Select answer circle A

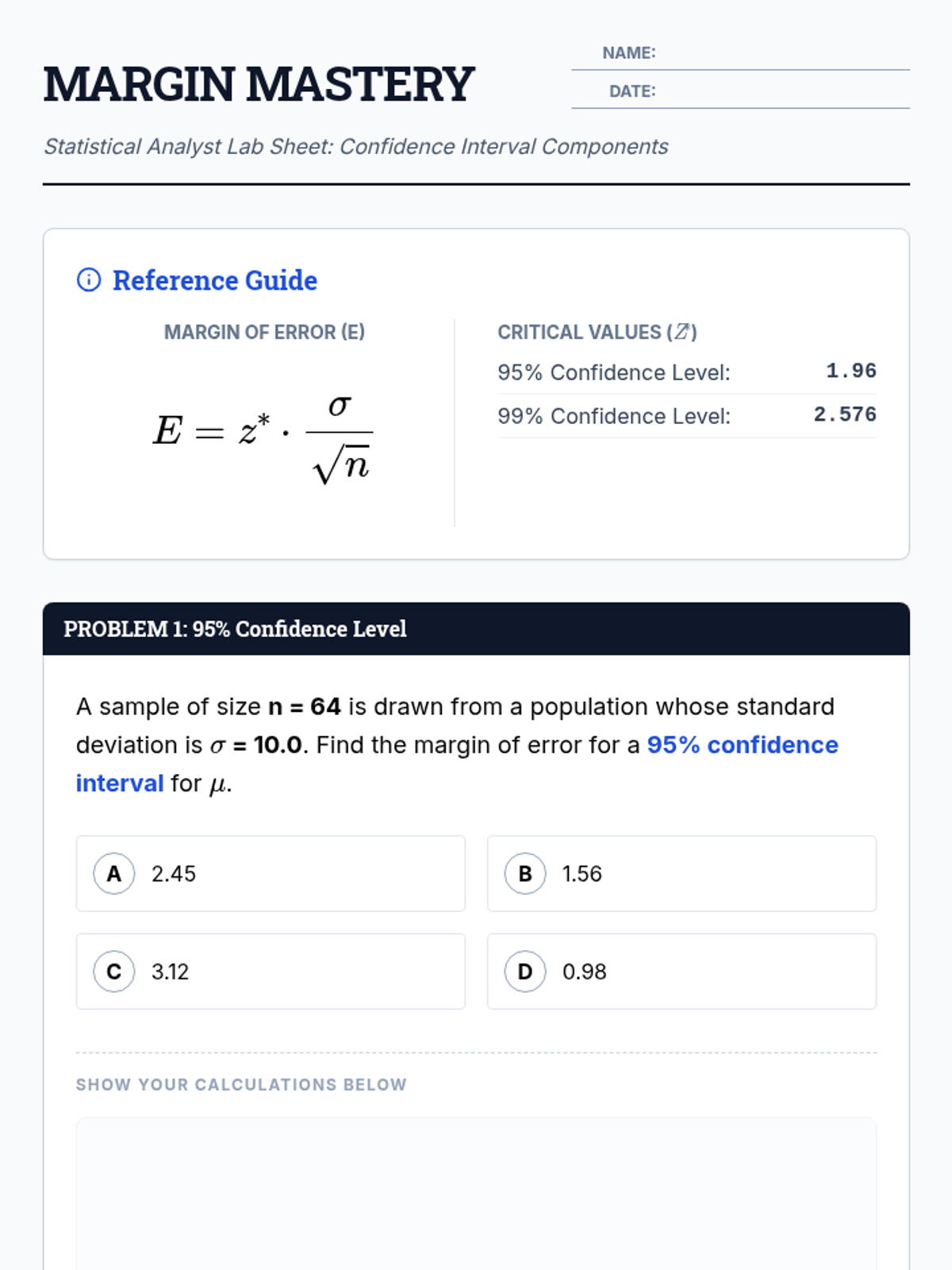(x=113, y=874)
